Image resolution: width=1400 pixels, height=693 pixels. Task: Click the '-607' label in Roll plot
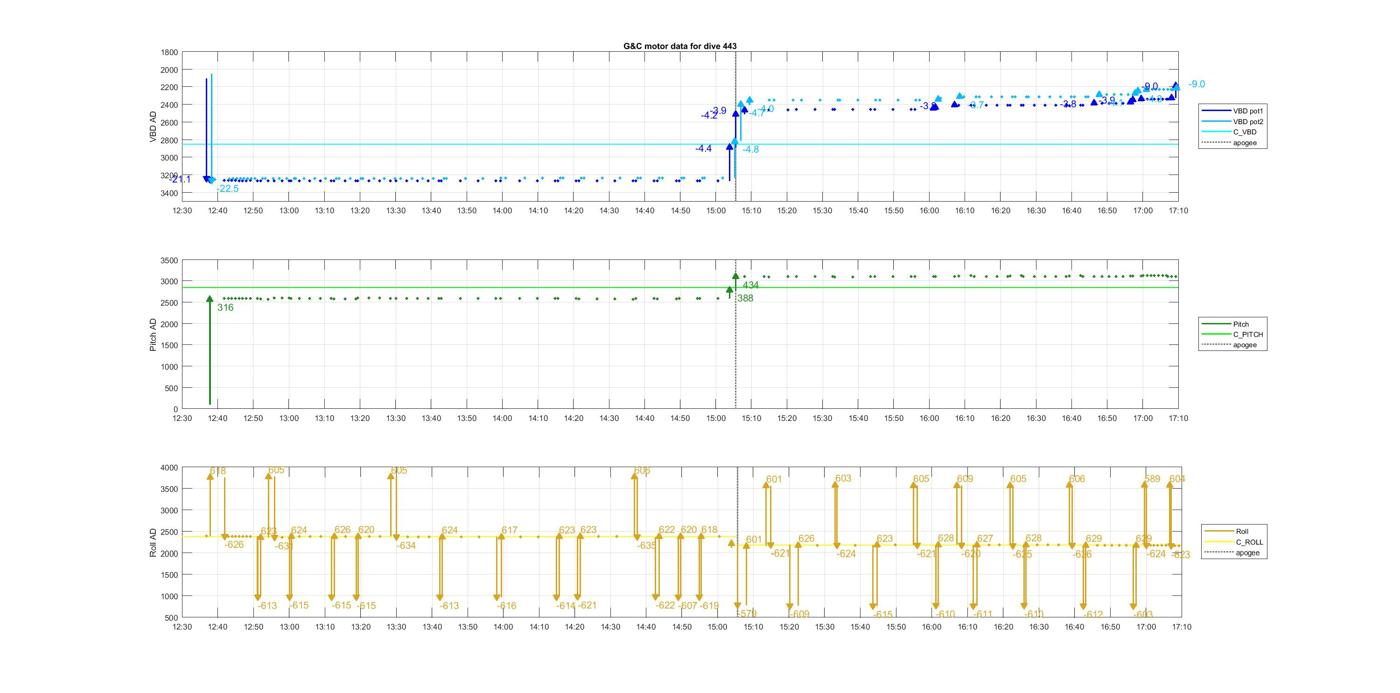[x=688, y=606]
